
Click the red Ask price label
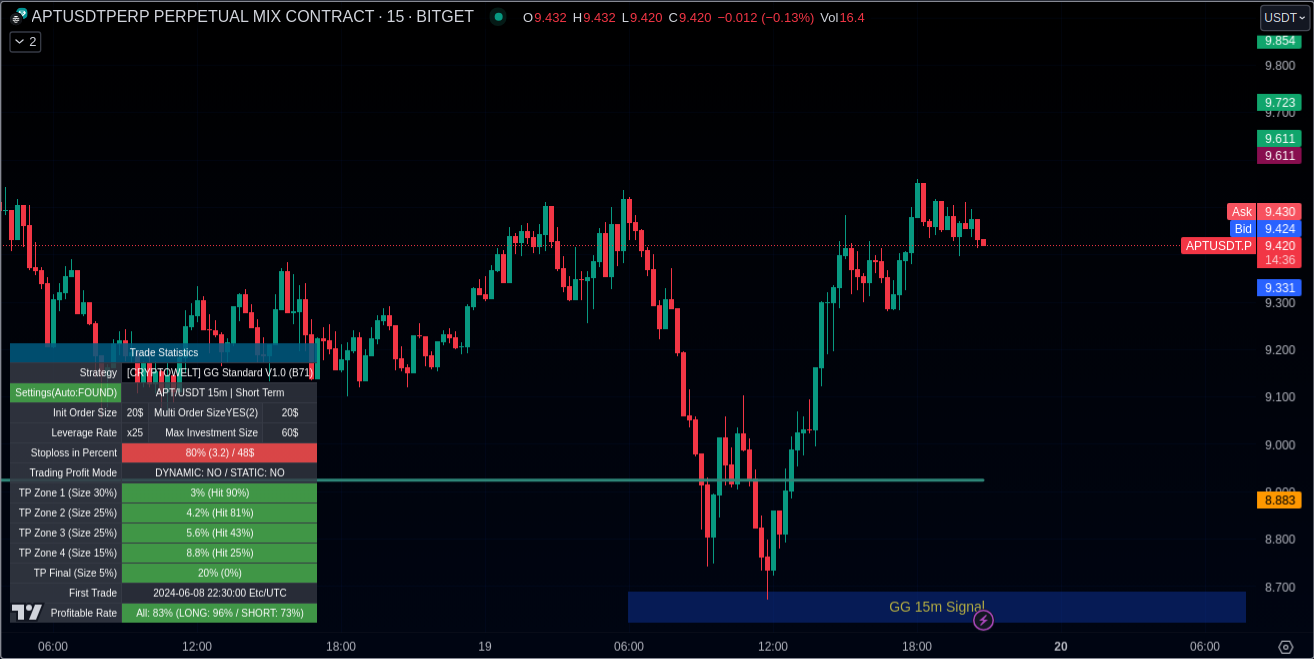coord(1241,212)
